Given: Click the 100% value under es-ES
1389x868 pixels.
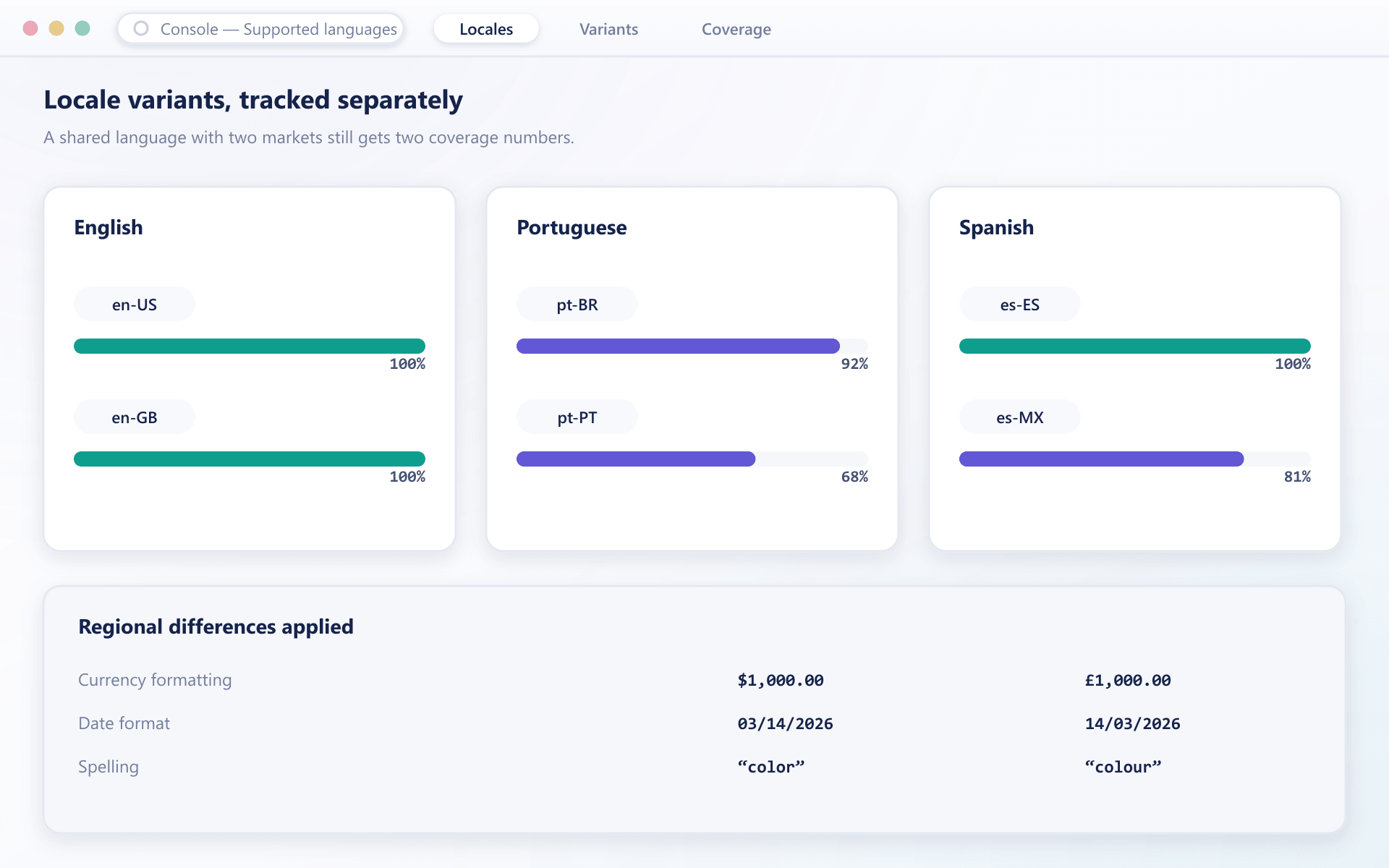Looking at the screenshot, I should [1293, 364].
